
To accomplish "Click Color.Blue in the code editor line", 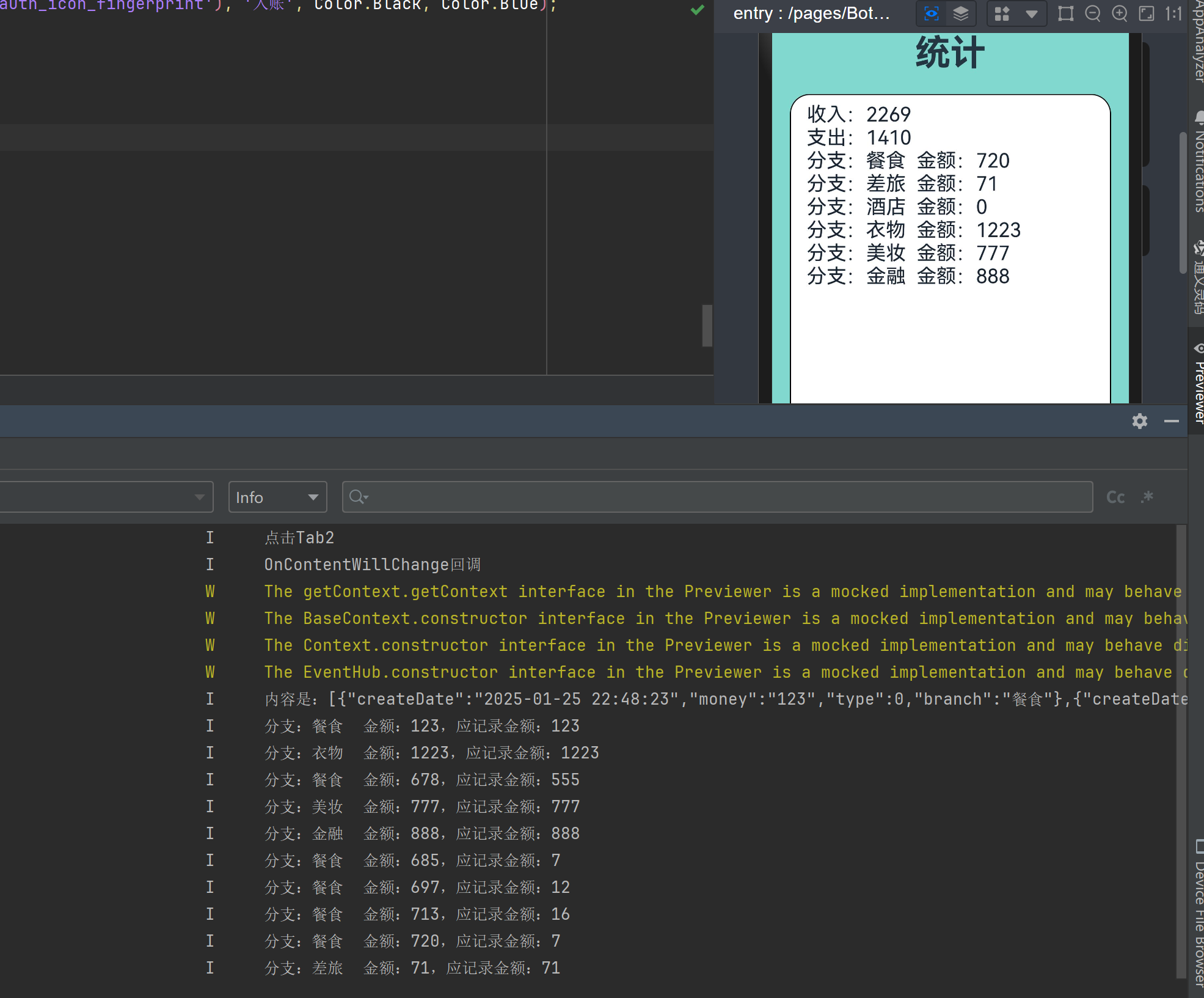I will [490, 6].
